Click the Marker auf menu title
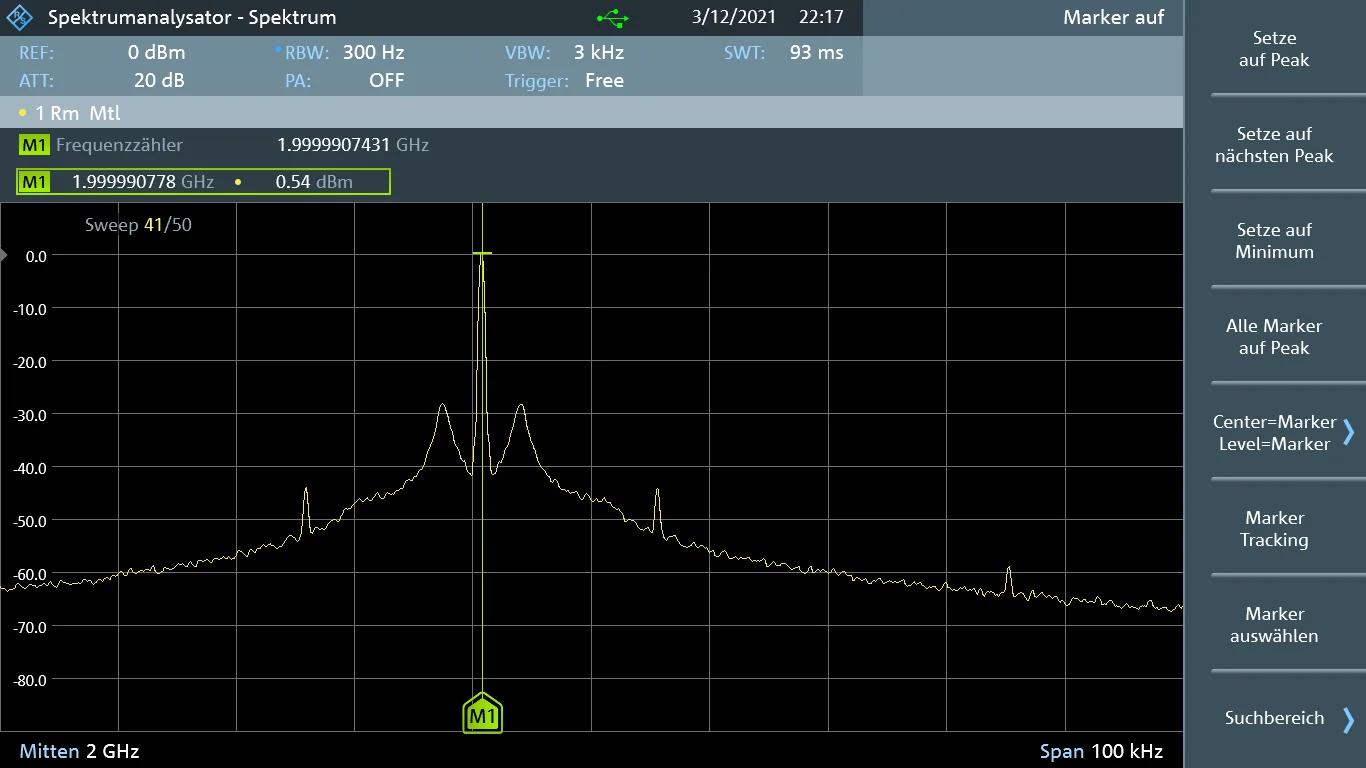This screenshot has height=768, width=1366. click(1113, 18)
